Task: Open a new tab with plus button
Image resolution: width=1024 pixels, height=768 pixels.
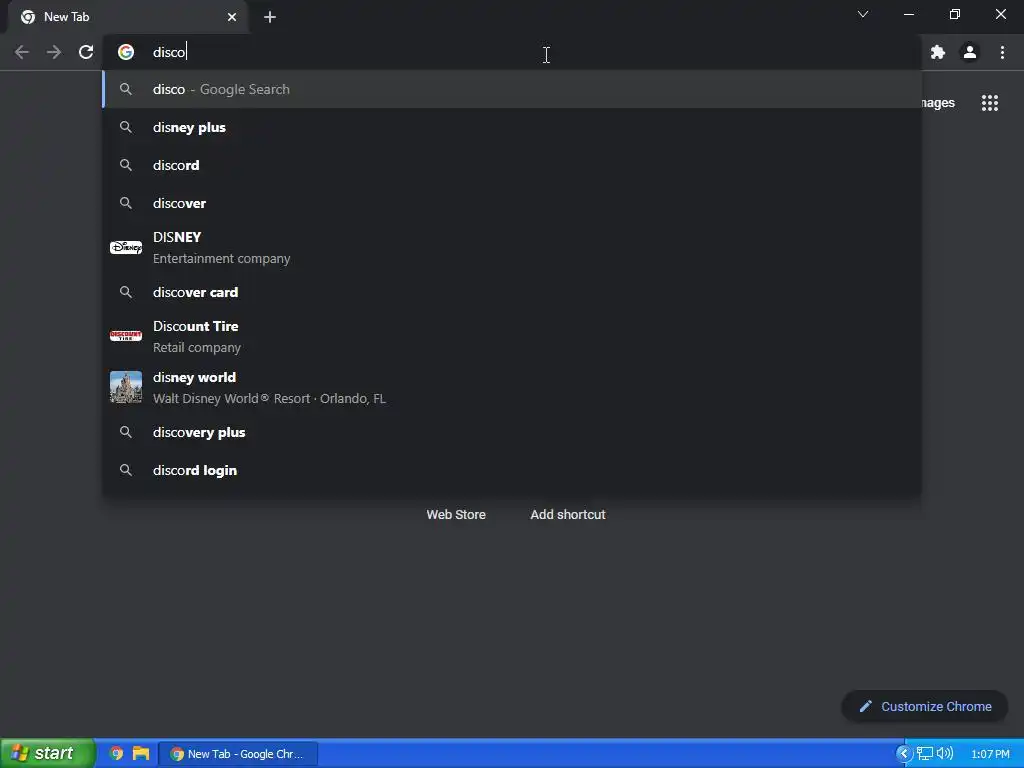Action: coord(270,17)
